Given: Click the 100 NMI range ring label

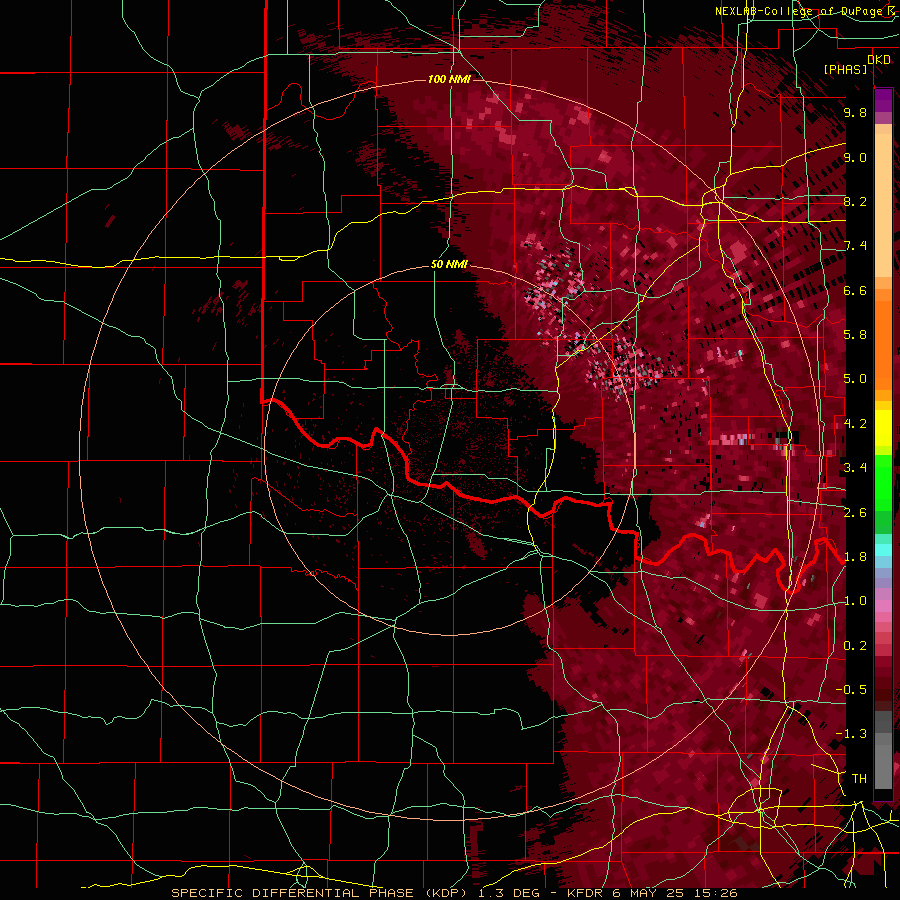Looking at the screenshot, I should tap(449, 79).
